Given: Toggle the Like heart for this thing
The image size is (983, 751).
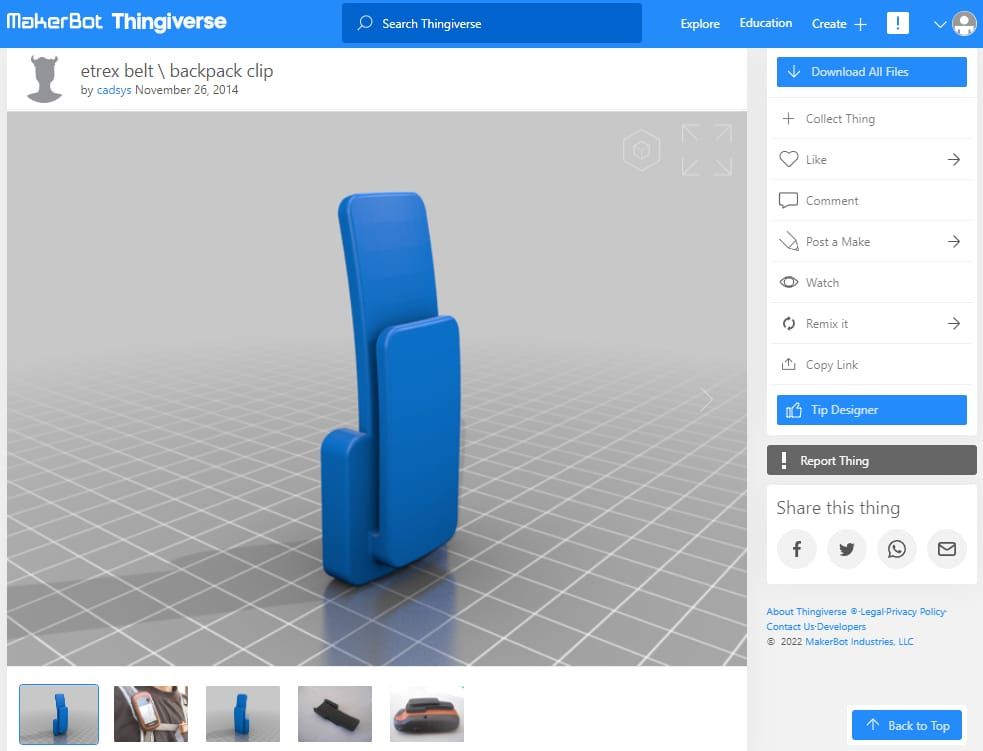Looking at the screenshot, I should point(790,159).
